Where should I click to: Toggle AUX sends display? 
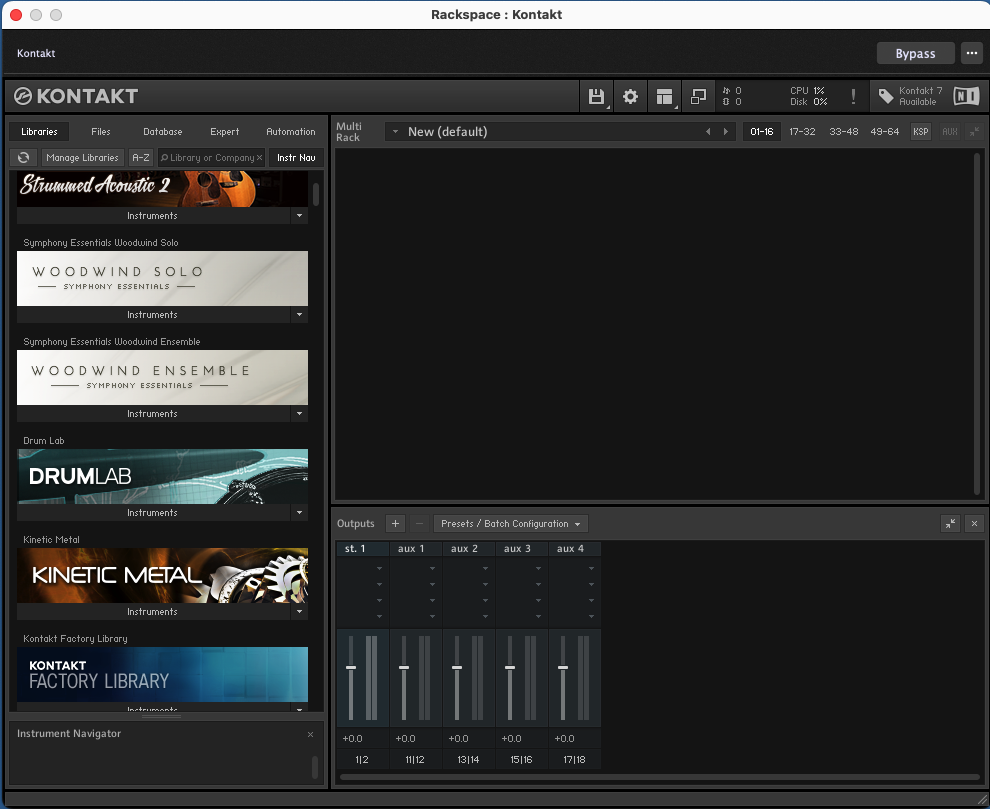[950, 131]
